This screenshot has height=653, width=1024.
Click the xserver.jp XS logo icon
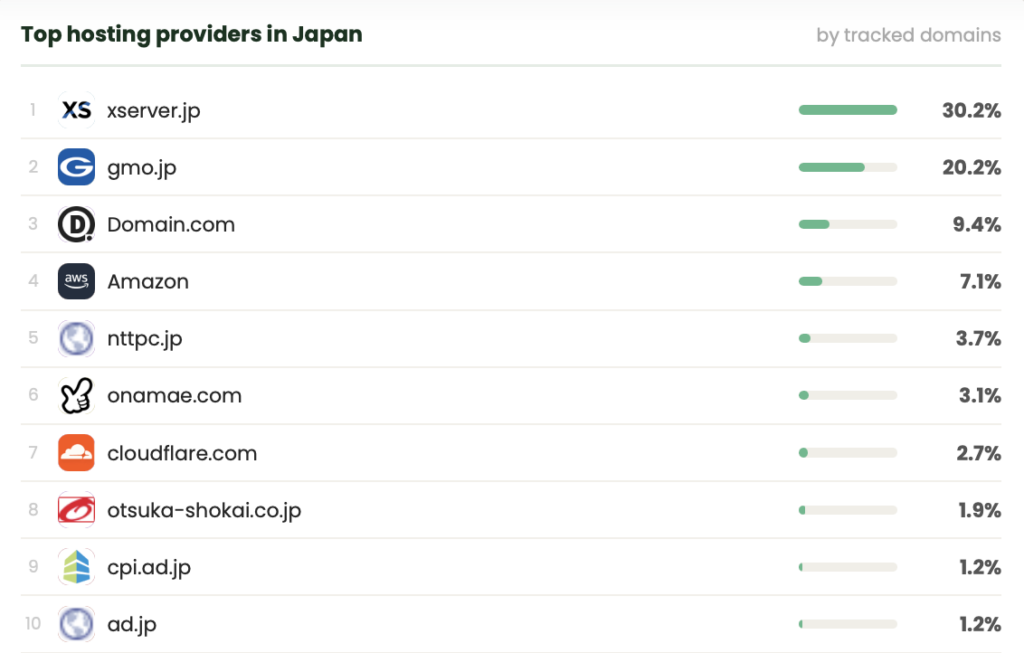click(76, 110)
